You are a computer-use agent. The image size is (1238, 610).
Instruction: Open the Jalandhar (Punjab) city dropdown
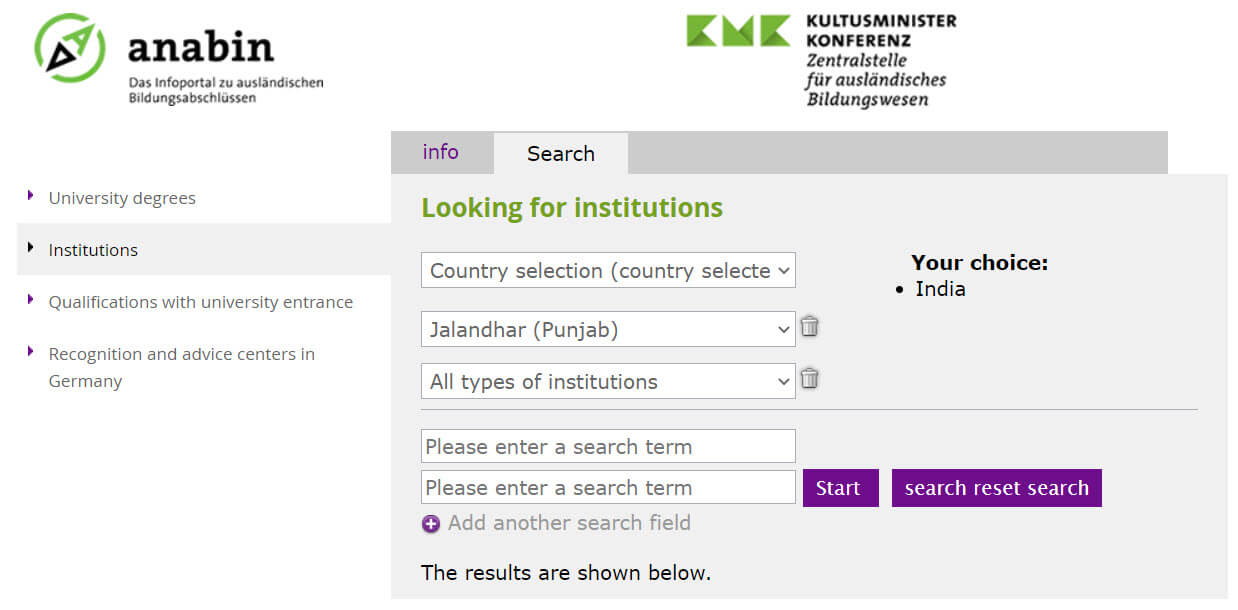(x=608, y=329)
